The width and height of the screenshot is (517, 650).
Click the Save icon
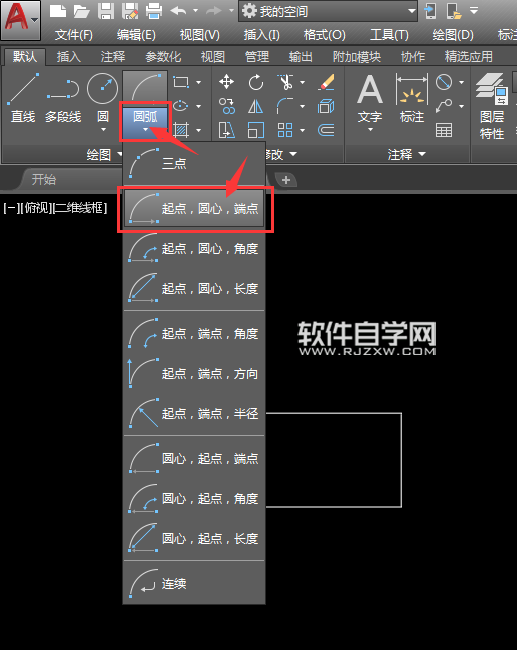[x=106, y=11]
